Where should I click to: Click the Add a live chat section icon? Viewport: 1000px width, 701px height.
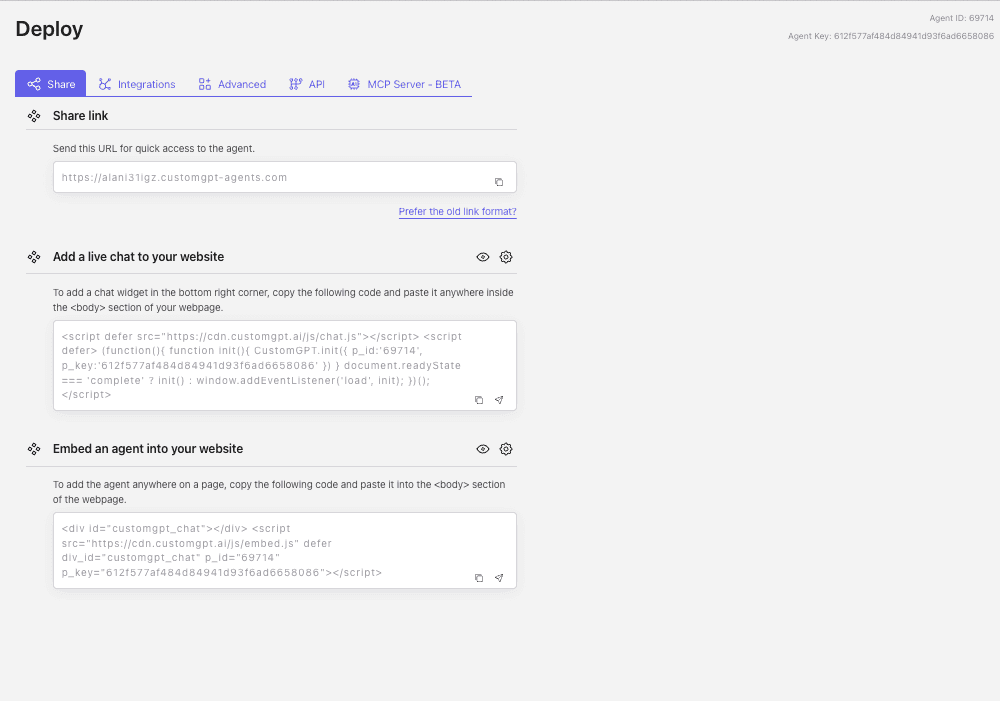coord(34,257)
